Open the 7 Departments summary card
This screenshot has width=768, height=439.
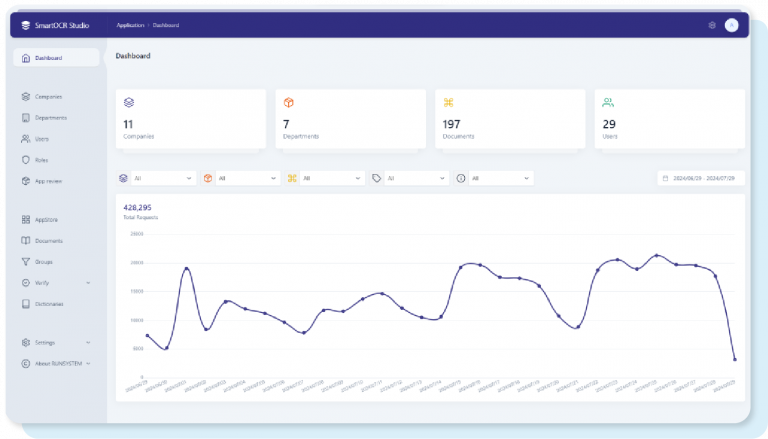point(351,119)
